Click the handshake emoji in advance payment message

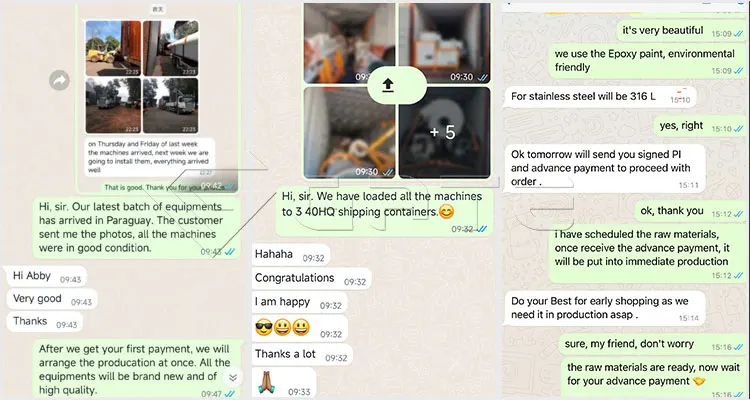[698, 381]
